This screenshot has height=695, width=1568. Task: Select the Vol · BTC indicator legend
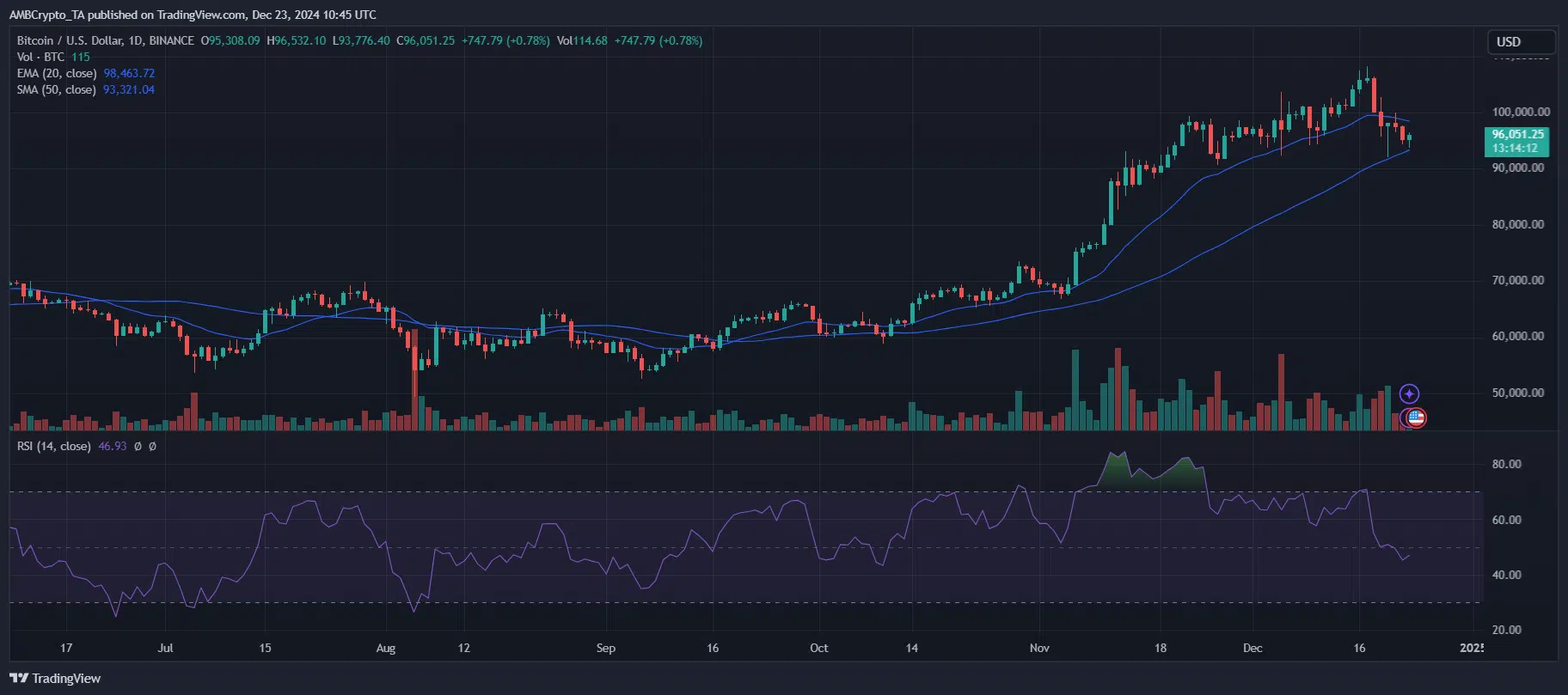pos(40,57)
